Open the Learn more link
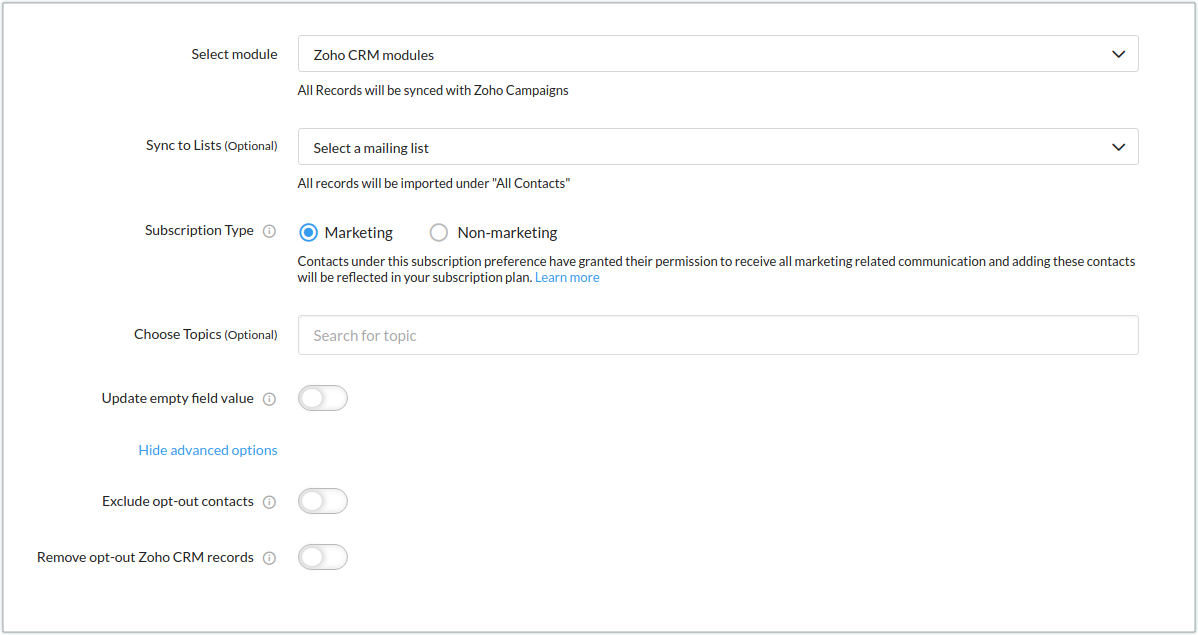 click(567, 277)
